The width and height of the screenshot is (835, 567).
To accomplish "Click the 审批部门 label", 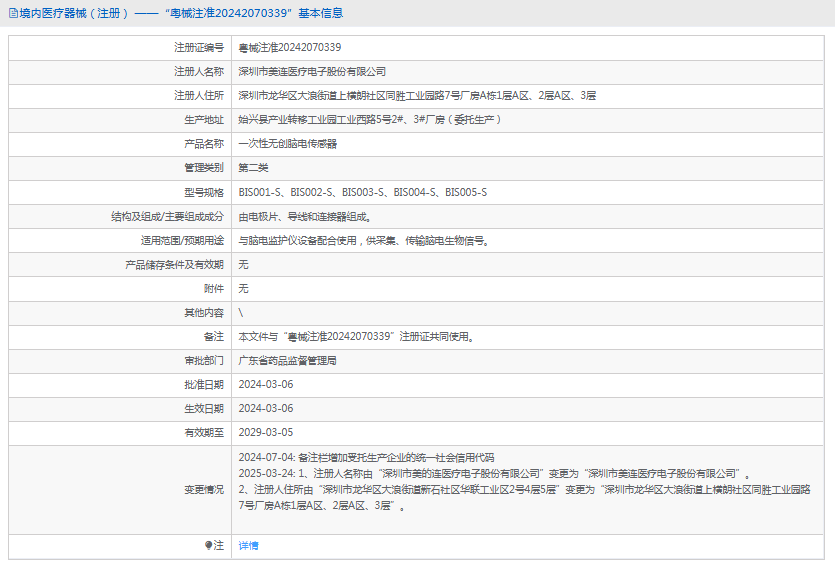I will pyautogui.click(x=204, y=360).
